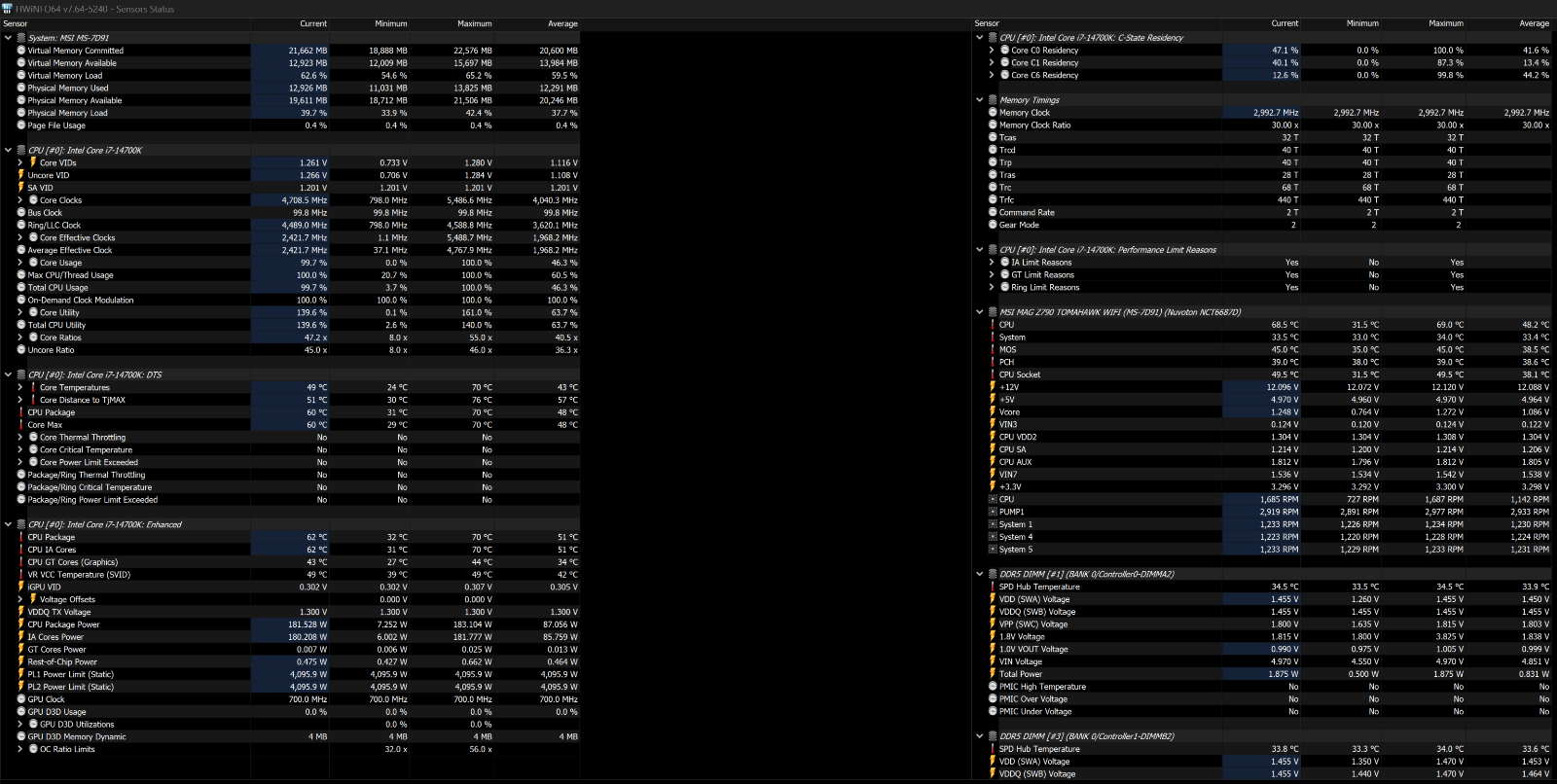
Task: Select the Memory Clock Ratio row
Action: pyautogui.click(x=1262, y=125)
